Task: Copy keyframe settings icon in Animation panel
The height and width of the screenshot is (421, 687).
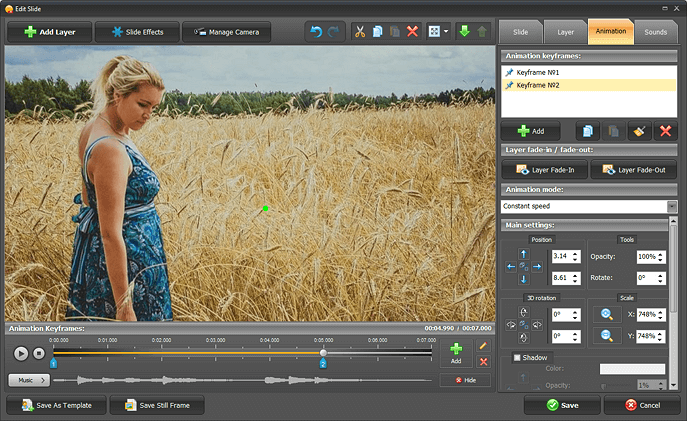Action: tap(588, 131)
